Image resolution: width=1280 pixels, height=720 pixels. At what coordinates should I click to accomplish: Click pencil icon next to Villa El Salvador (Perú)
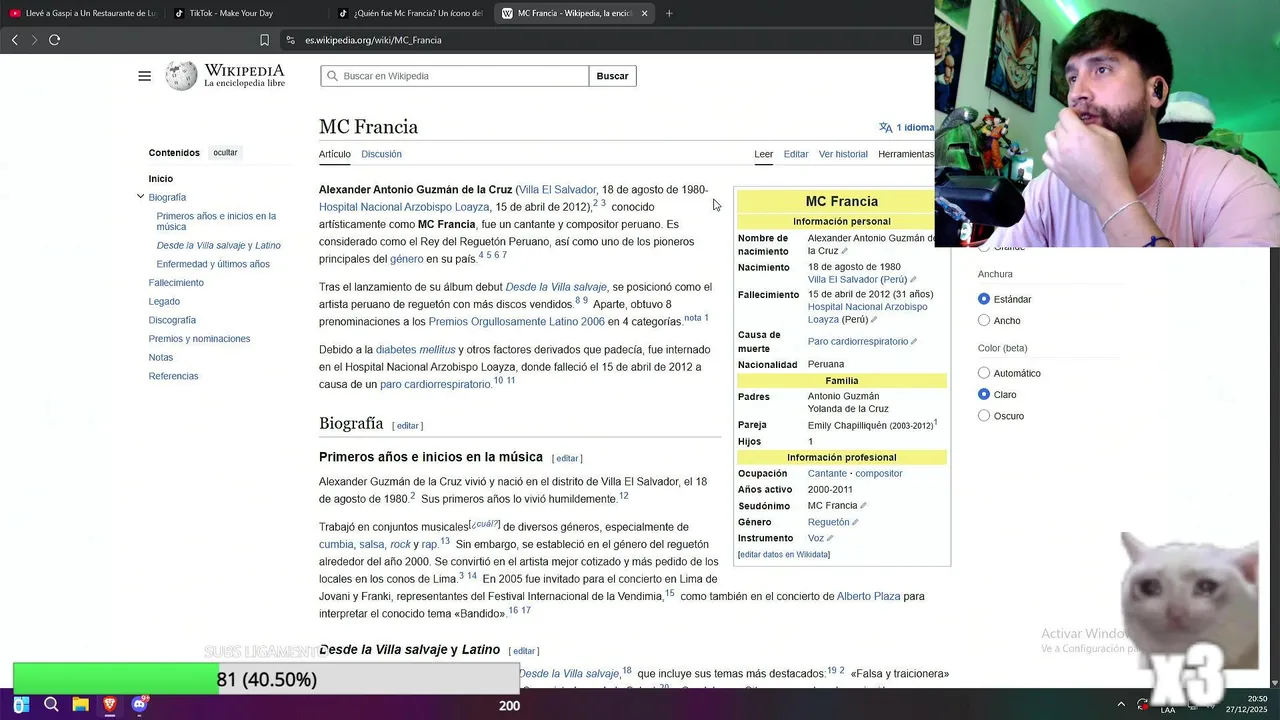pyautogui.click(x=913, y=280)
